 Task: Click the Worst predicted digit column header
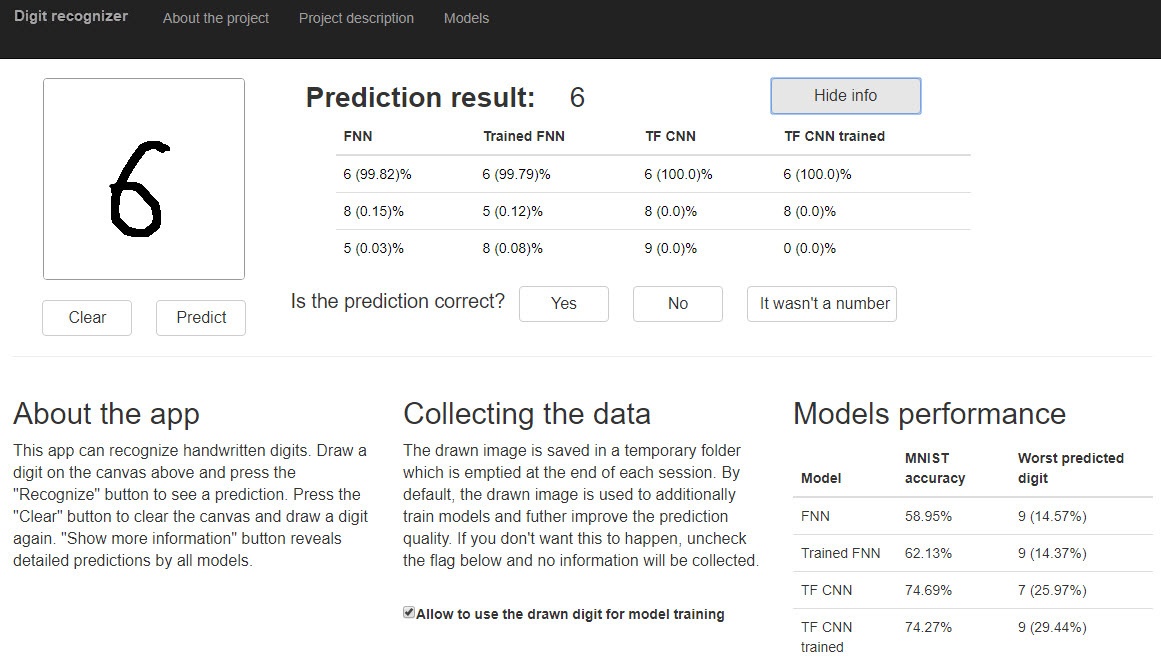point(1070,468)
